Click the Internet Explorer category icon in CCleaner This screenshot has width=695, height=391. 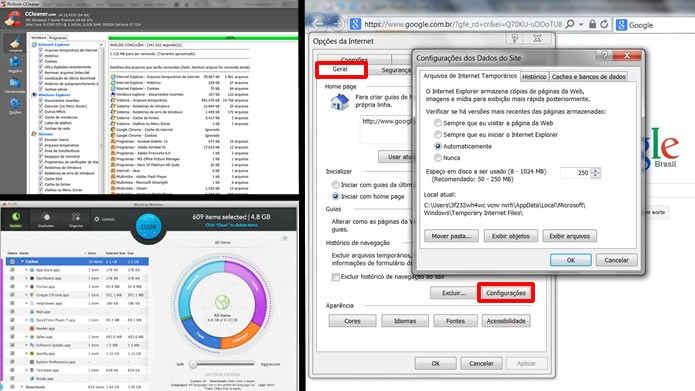pyautogui.click(x=34, y=45)
